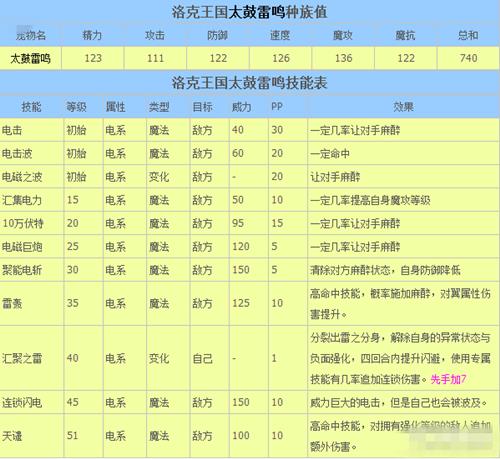Click the 洛克王国太鼓雷鸣种族值 title
500x459 pixels.
249,12
